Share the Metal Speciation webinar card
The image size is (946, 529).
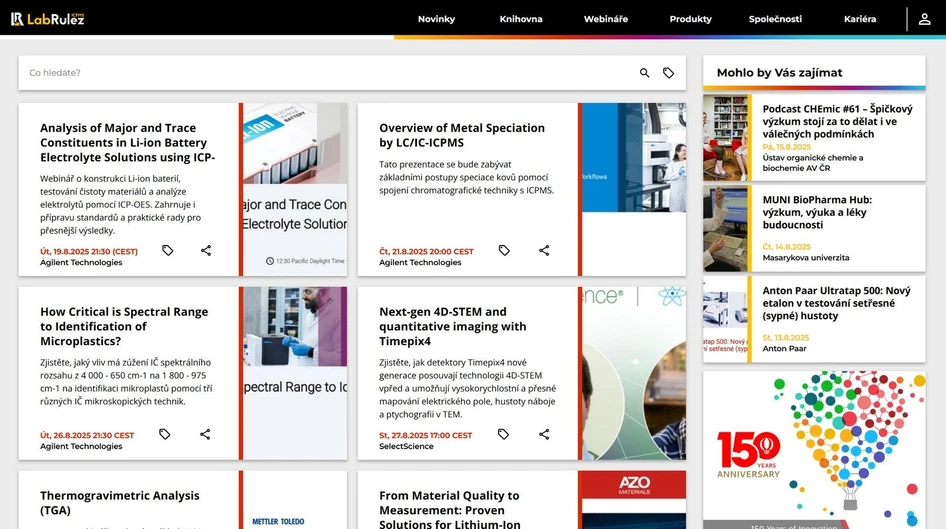(544, 251)
